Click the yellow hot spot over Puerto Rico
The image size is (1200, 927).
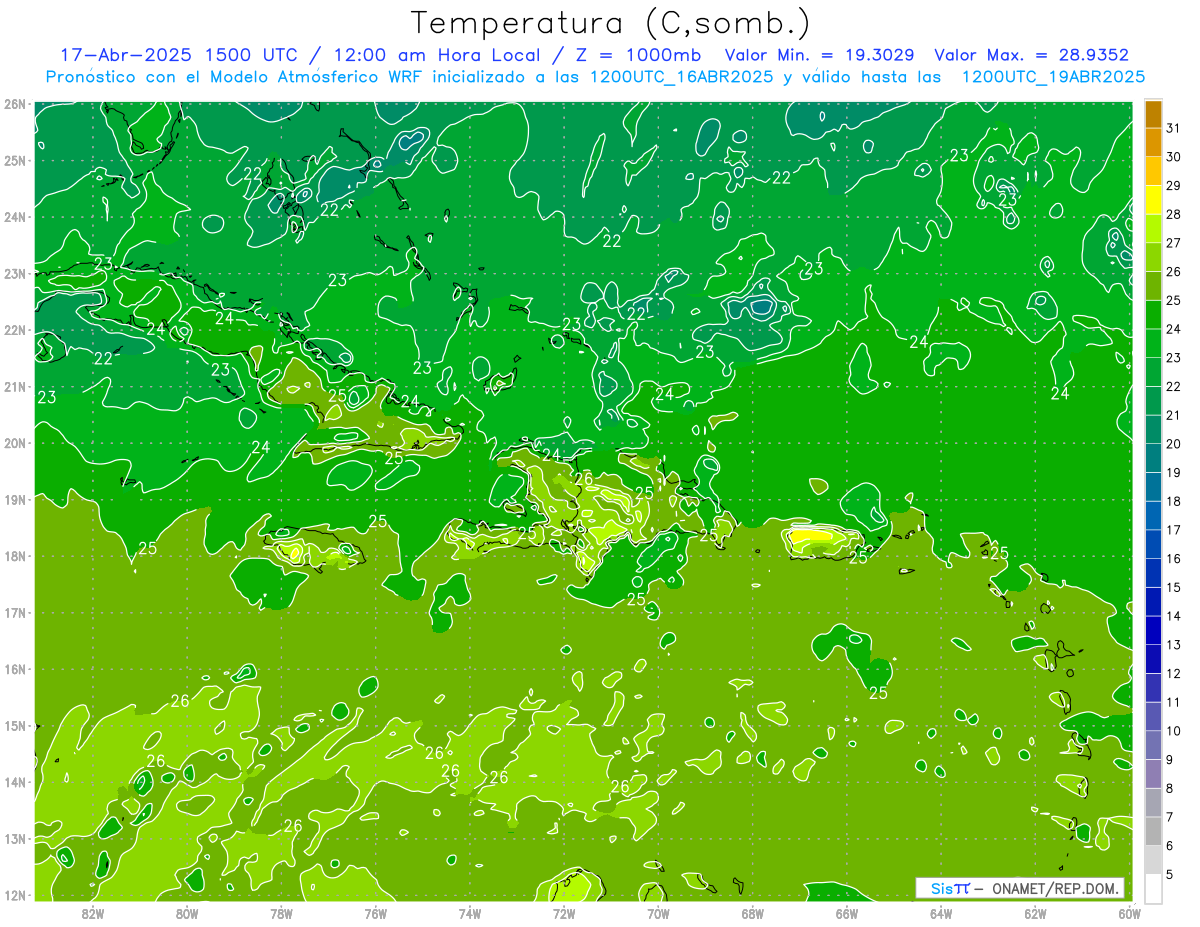[812, 536]
